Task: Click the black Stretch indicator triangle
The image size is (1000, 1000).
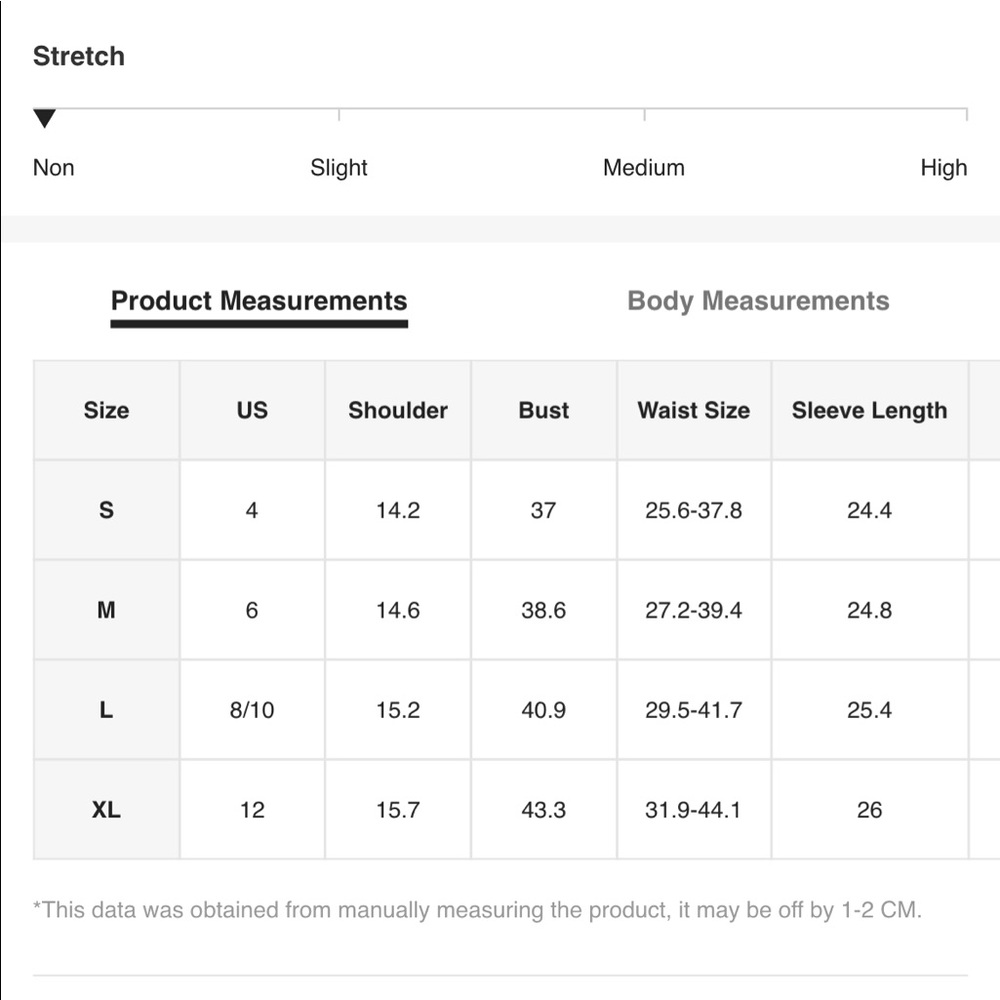Action: pos(45,119)
